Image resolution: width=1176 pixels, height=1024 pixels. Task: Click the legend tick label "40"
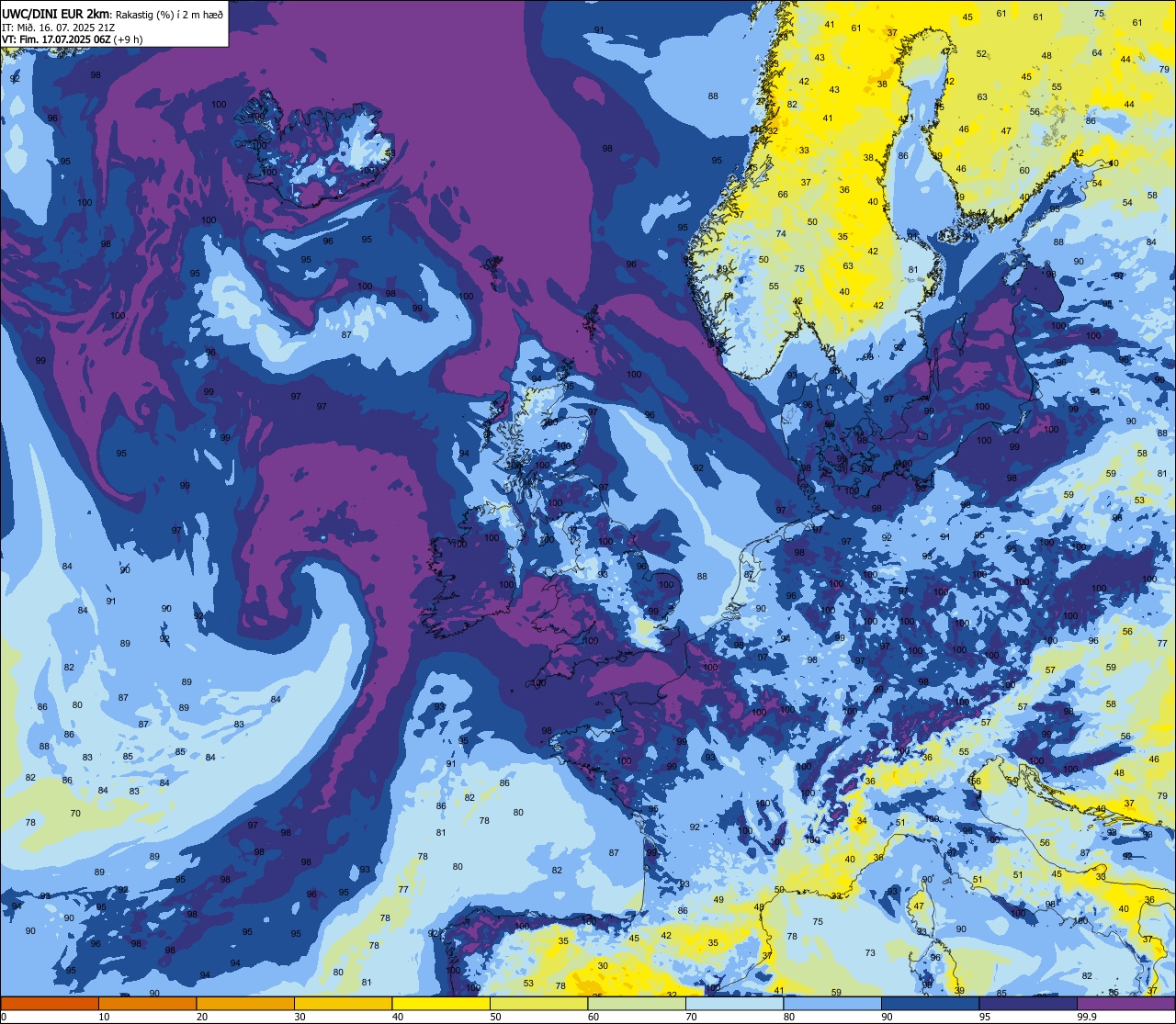pos(397,1017)
